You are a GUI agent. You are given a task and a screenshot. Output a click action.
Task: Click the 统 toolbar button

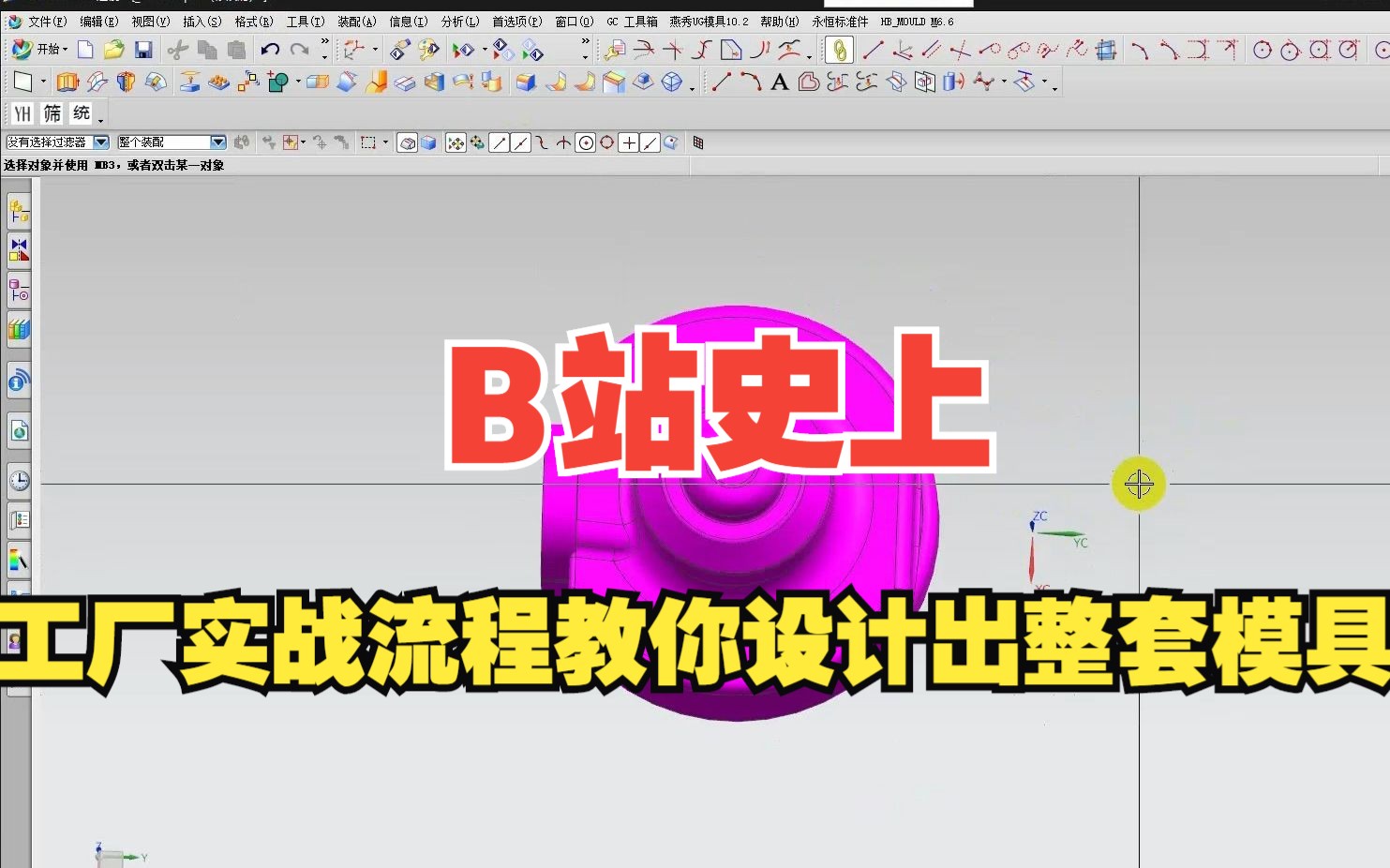coord(81,112)
